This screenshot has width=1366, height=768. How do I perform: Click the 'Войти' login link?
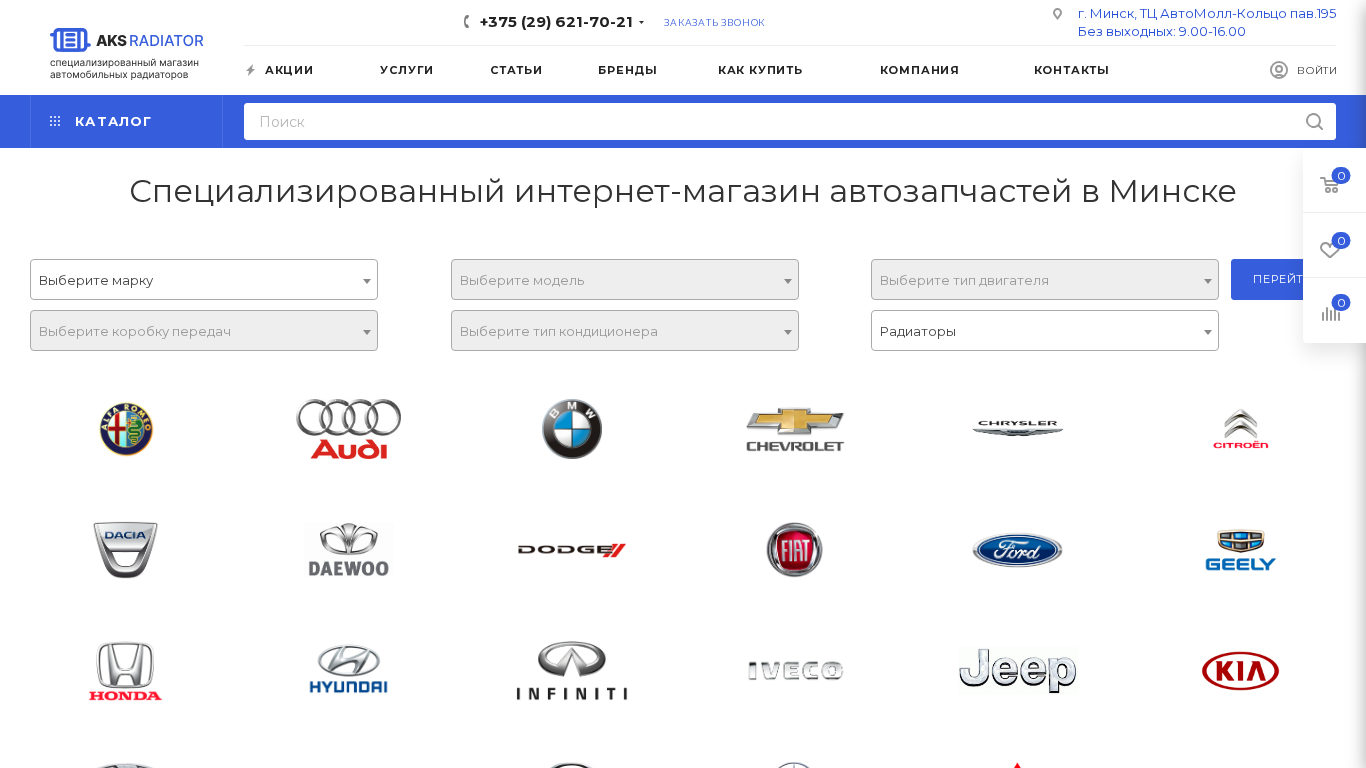coord(1317,70)
